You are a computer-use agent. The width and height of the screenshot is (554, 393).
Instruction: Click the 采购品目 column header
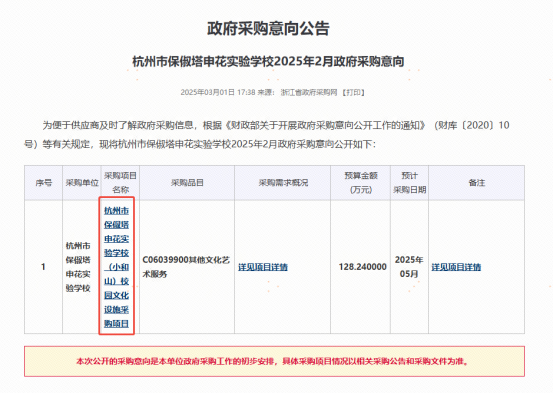click(x=187, y=183)
